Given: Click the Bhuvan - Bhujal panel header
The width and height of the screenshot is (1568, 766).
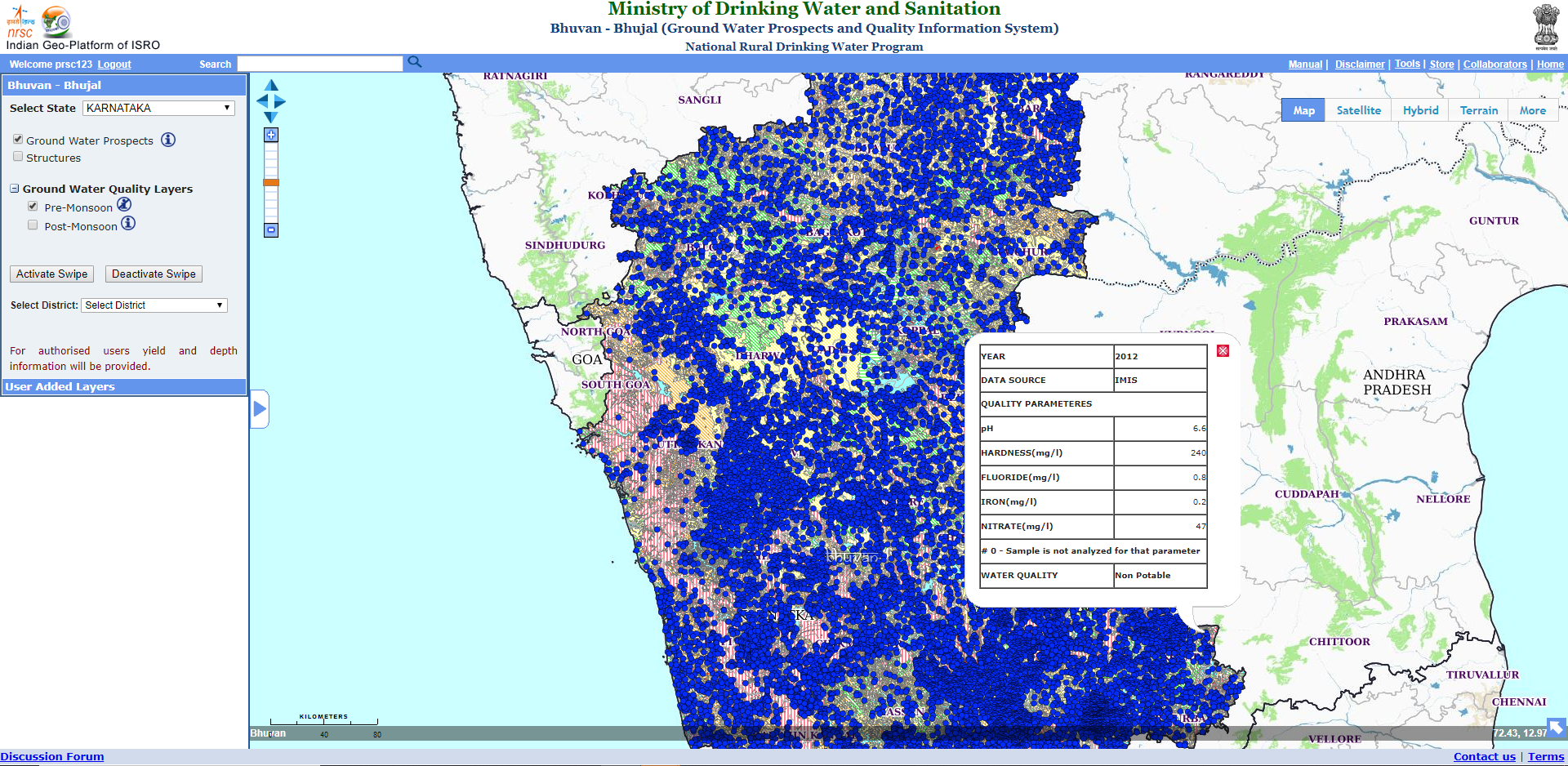Looking at the screenshot, I should tap(124, 85).
